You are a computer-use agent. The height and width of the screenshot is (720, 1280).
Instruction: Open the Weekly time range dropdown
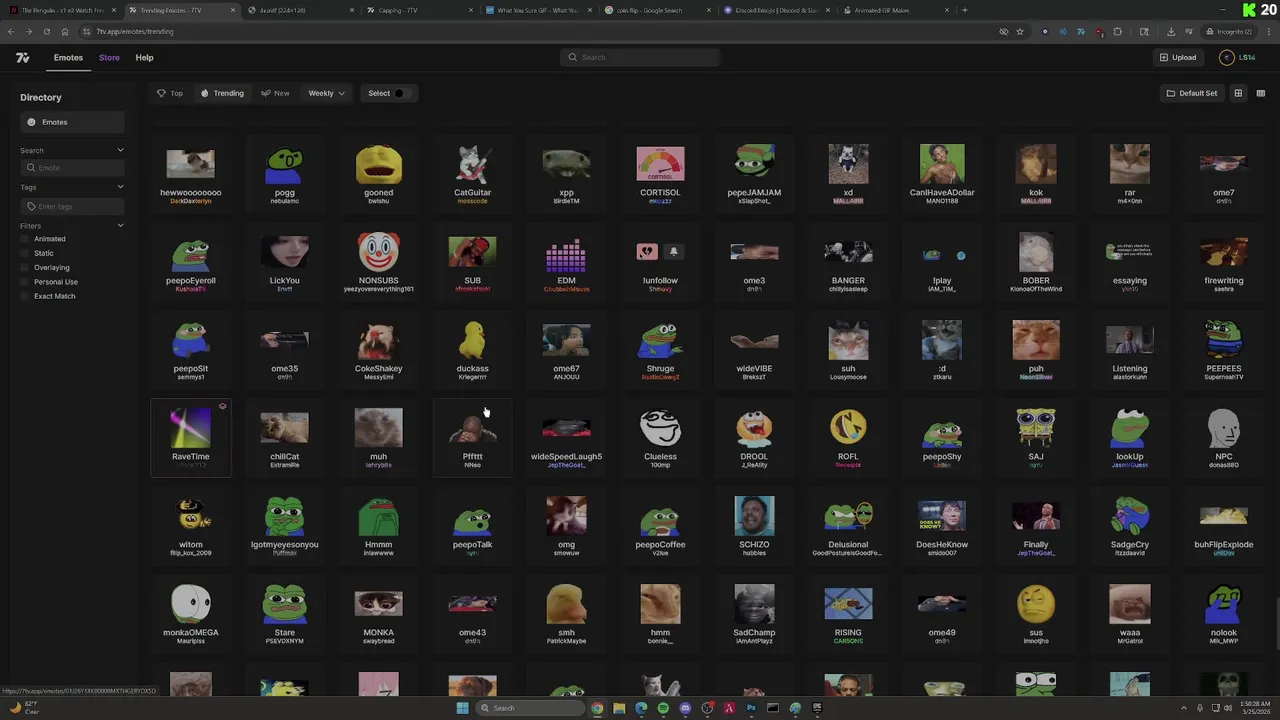tap(326, 93)
